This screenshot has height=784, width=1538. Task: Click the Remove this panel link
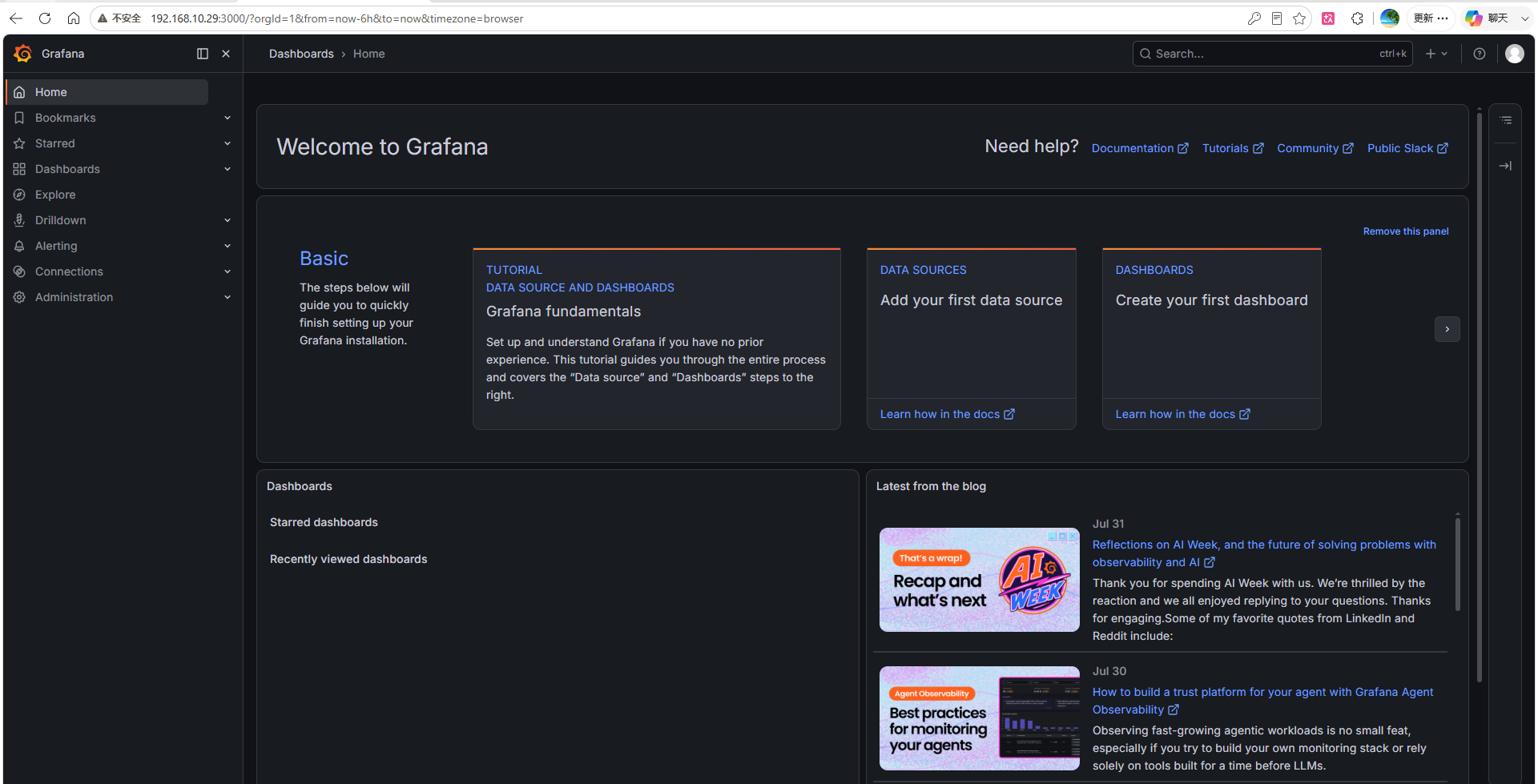[1406, 231]
